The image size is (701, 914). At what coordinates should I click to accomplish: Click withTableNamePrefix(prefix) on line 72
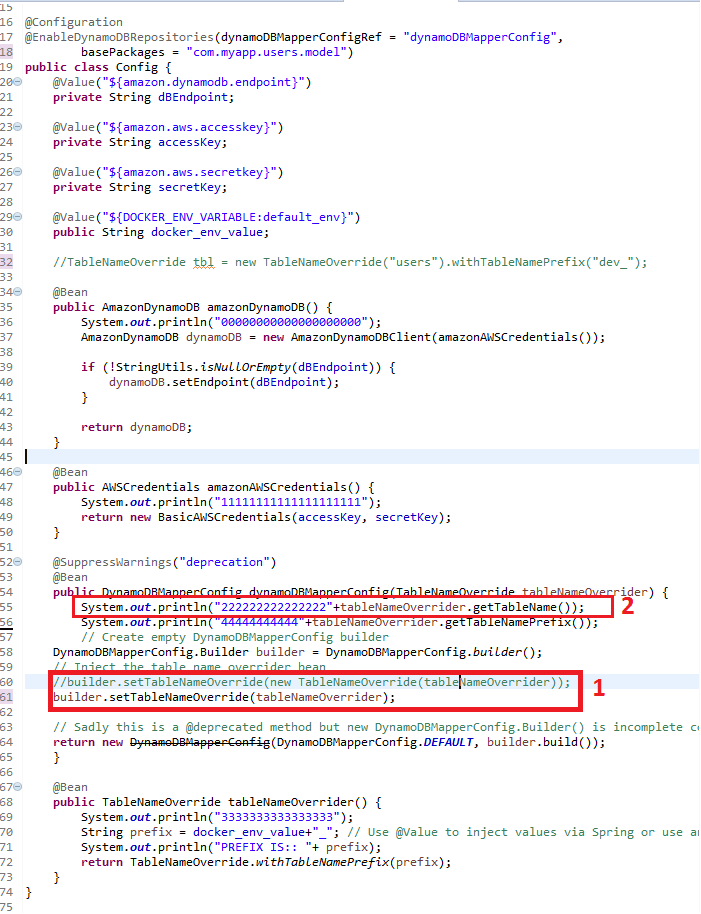point(353,863)
